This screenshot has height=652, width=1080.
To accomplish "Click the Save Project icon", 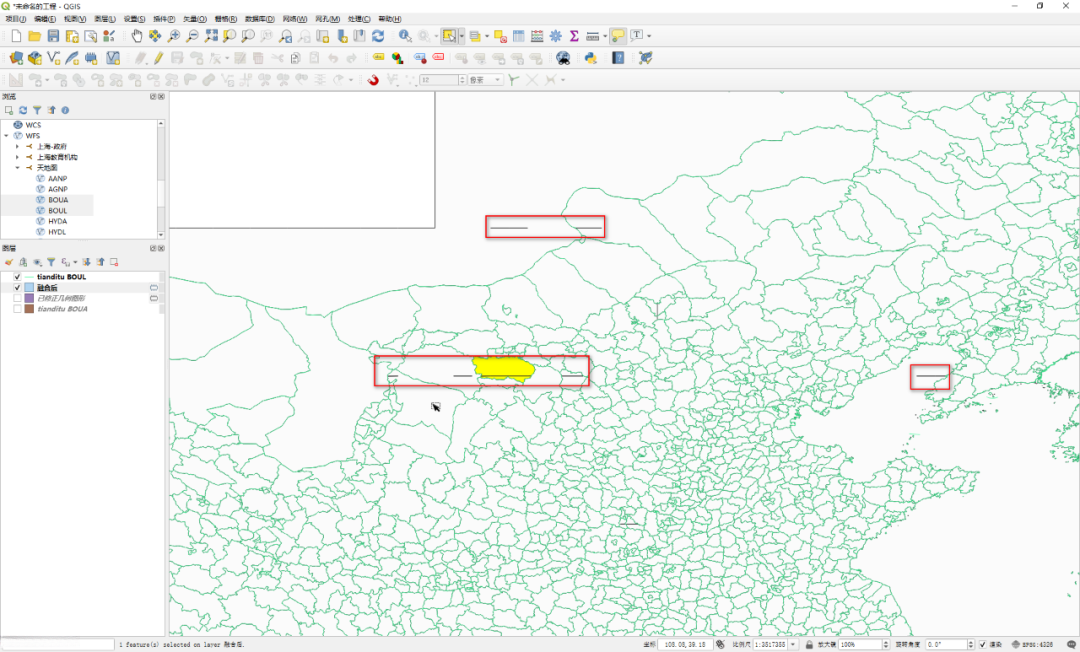I will point(54,36).
